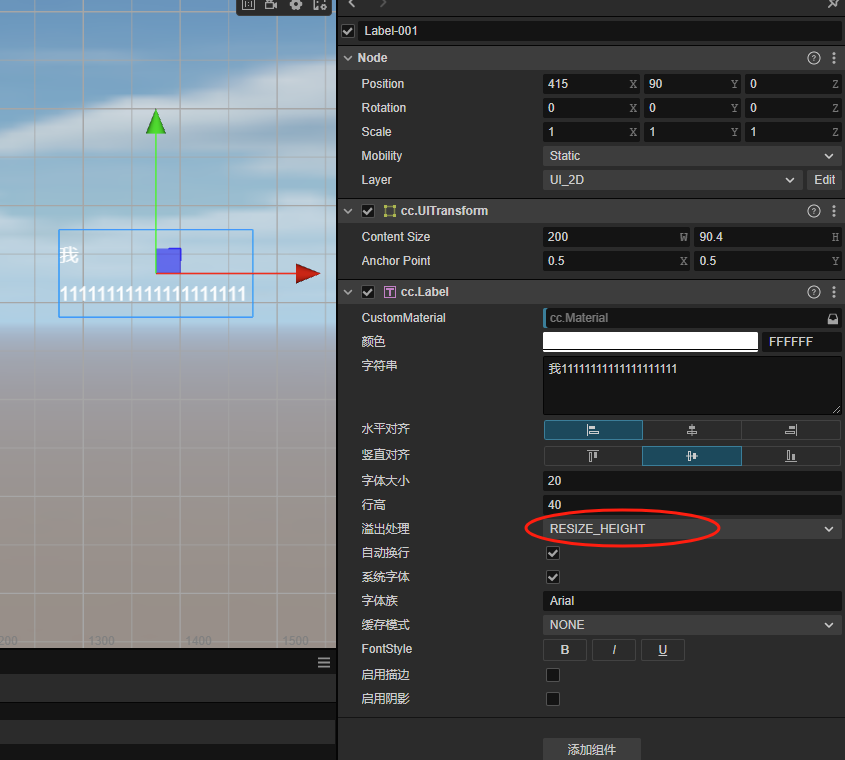Viewport: 845px width, 760px height.
Task: Click the green Y-axis gizmo arrow
Action: point(156,122)
